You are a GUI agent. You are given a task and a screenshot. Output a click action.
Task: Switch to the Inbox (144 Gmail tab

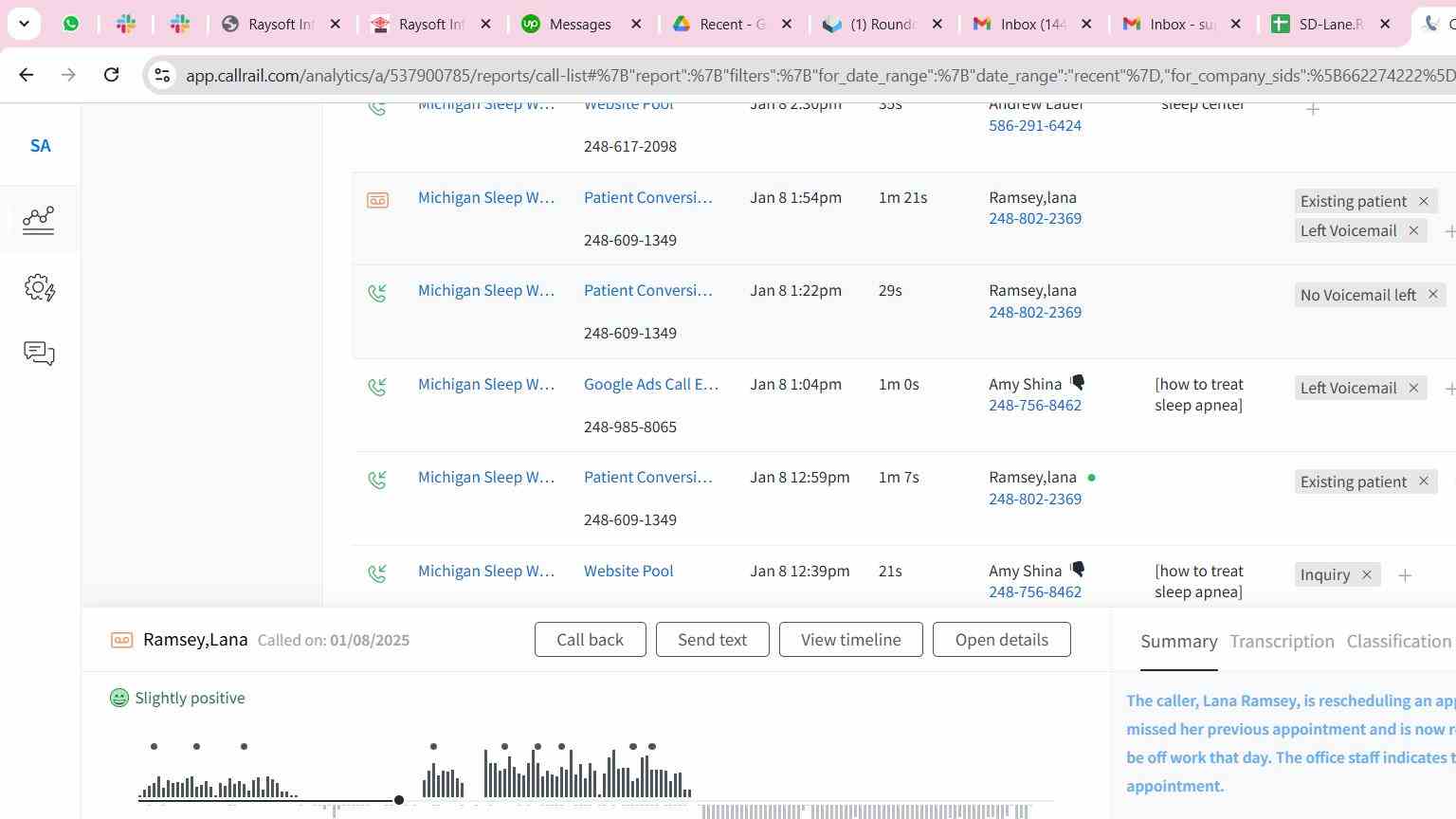tap(1032, 24)
